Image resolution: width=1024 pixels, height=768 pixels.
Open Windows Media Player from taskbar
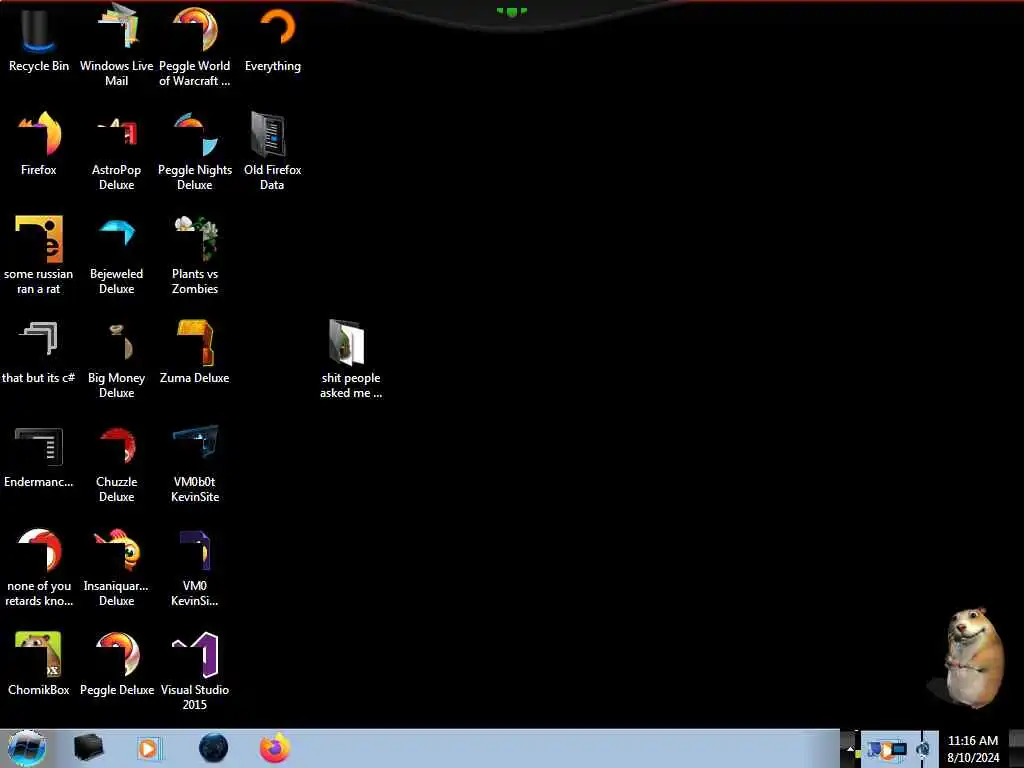pyautogui.click(x=149, y=748)
